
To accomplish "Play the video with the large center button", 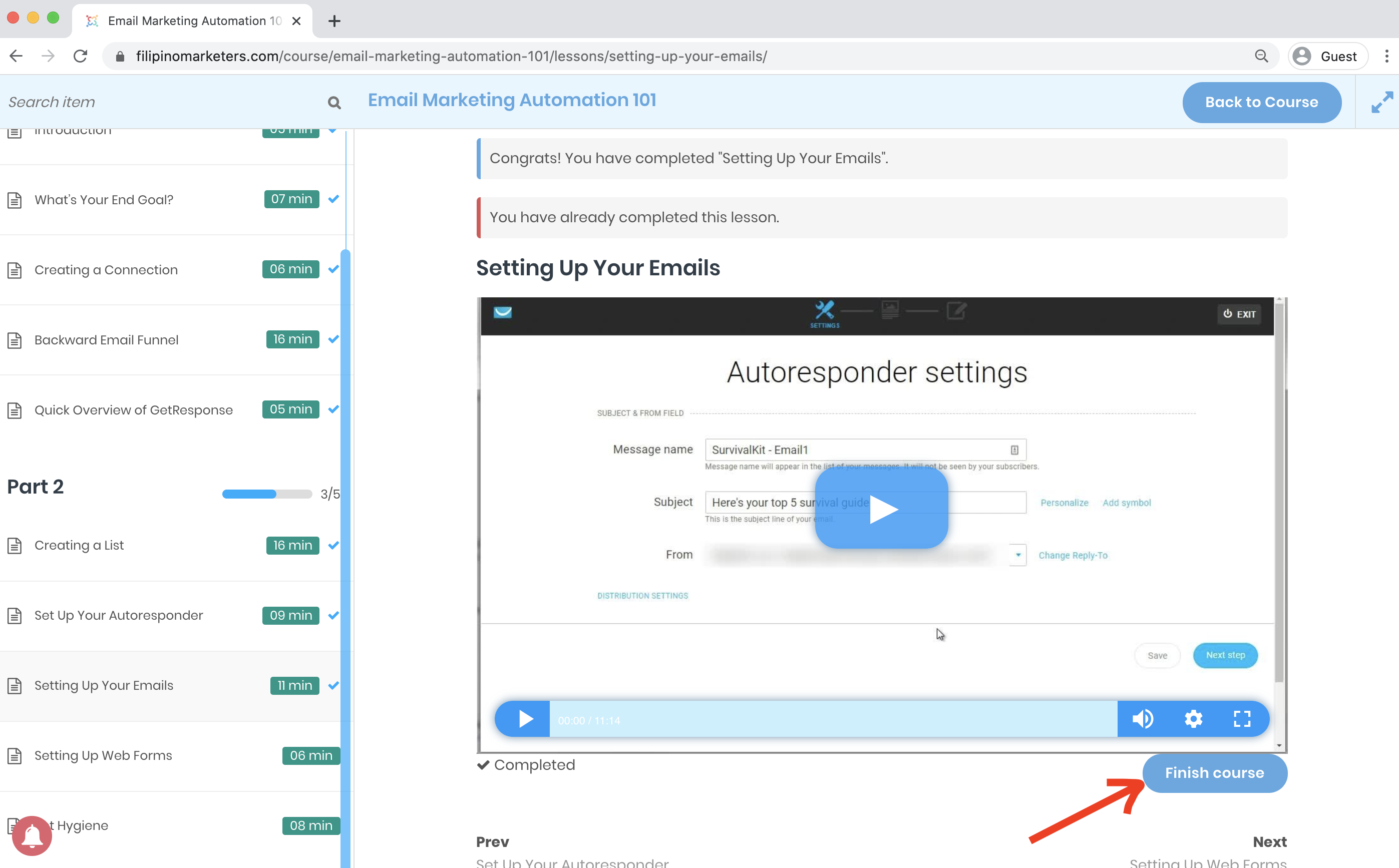I will click(x=881, y=509).
